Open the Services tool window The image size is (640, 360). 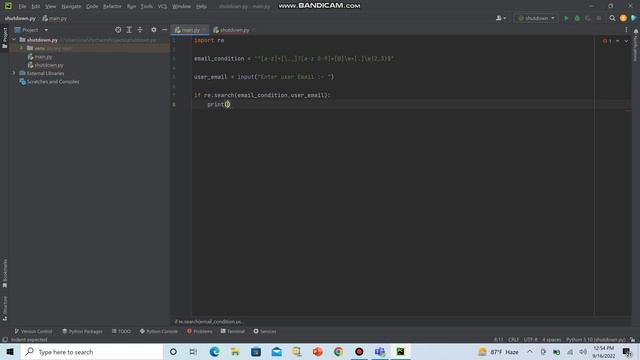point(265,331)
